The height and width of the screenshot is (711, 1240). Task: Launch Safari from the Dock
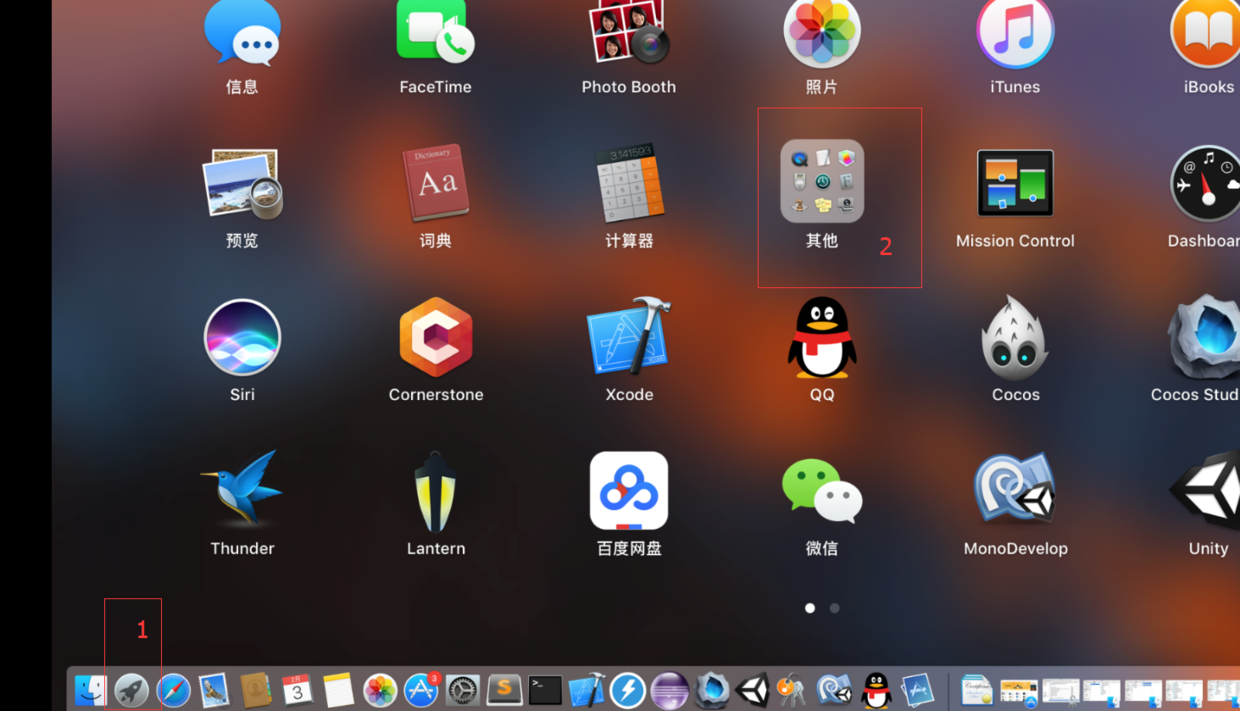tap(172, 689)
